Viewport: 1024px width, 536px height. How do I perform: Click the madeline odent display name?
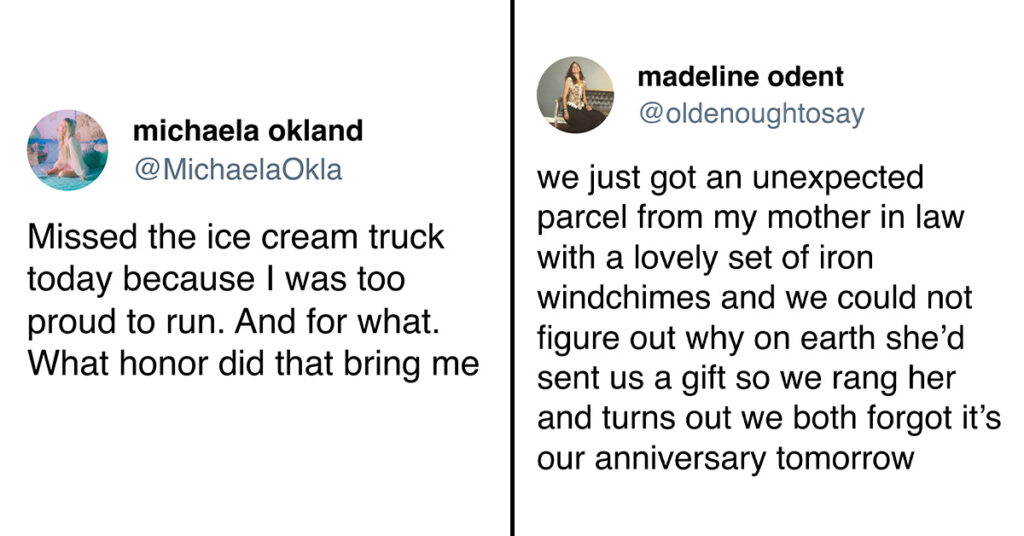click(741, 77)
